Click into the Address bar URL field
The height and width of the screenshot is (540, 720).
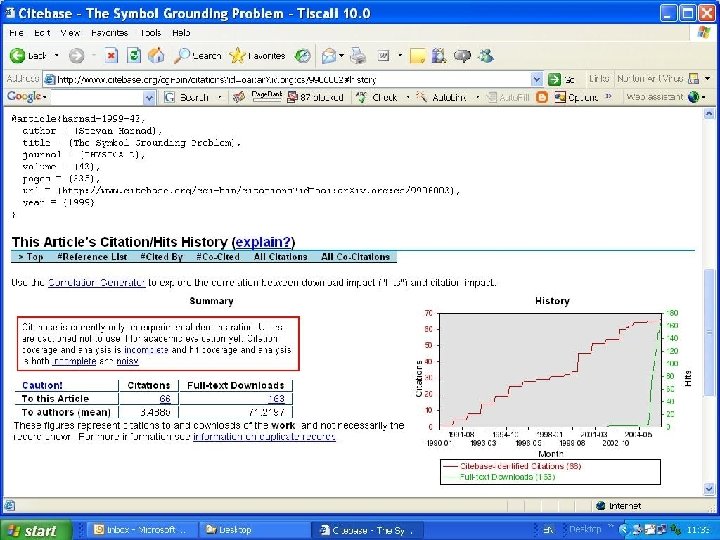[287, 79]
